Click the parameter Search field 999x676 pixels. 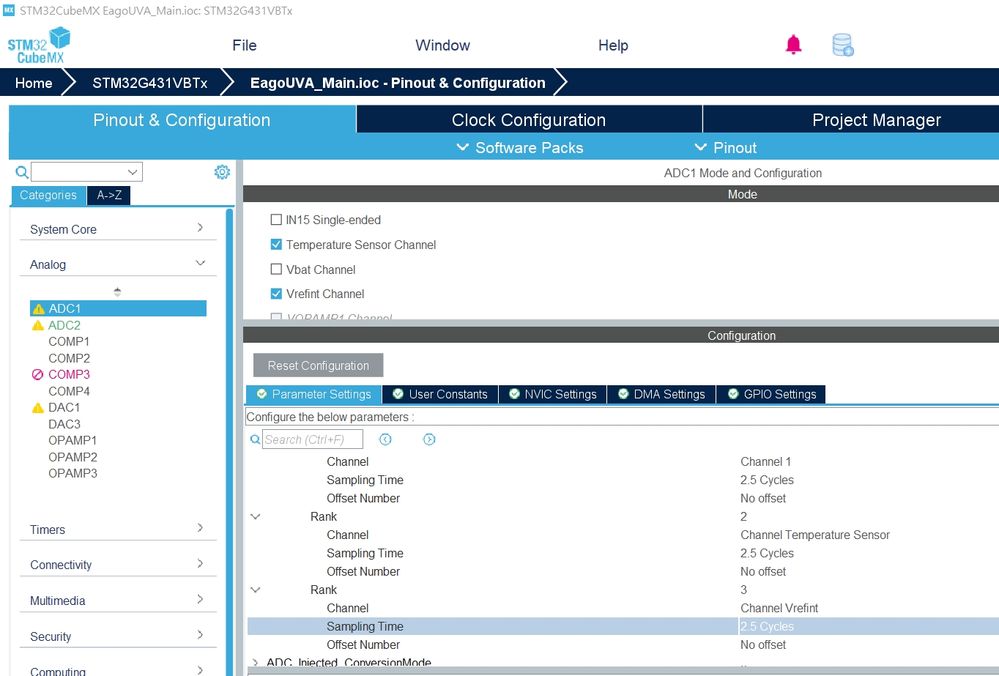click(x=312, y=439)
